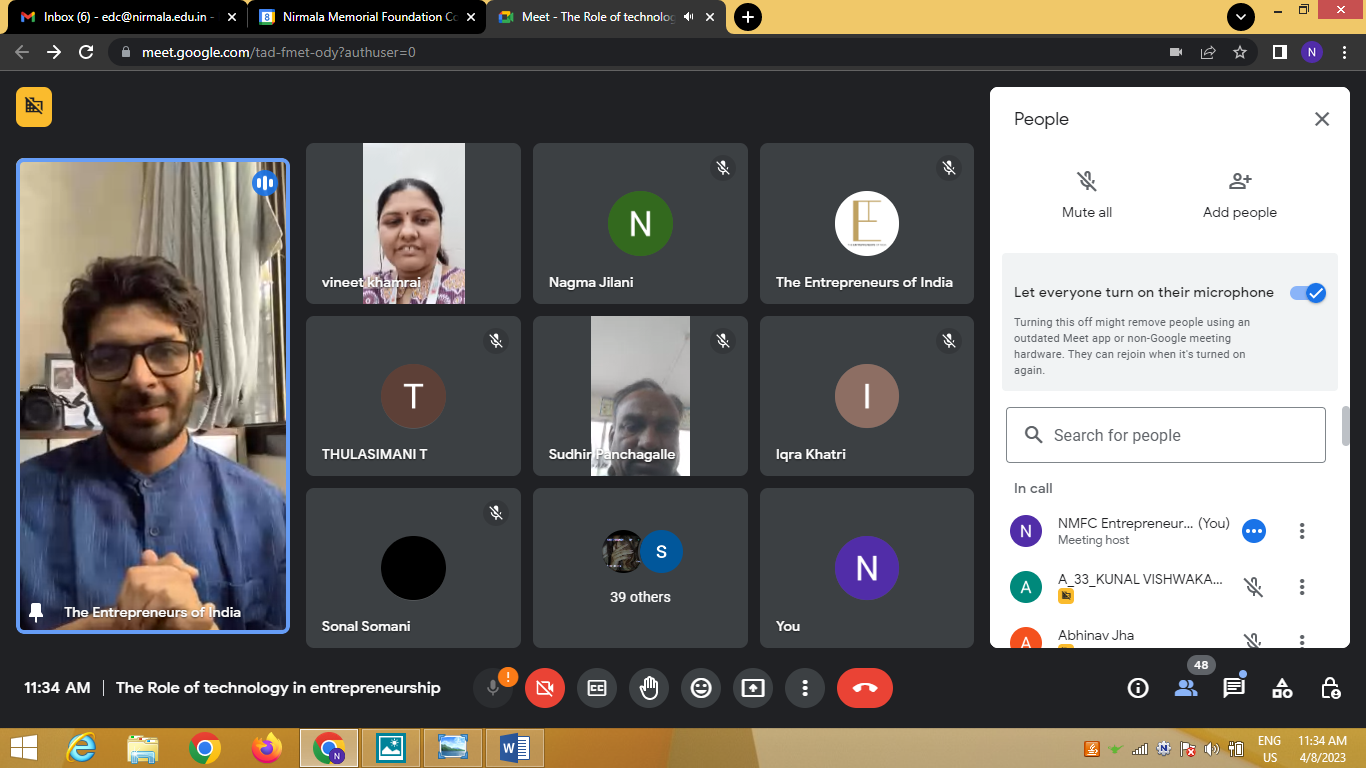The image size is (1366, 768).
Task: Turn on the camera
Action: [x=545, y=688]
